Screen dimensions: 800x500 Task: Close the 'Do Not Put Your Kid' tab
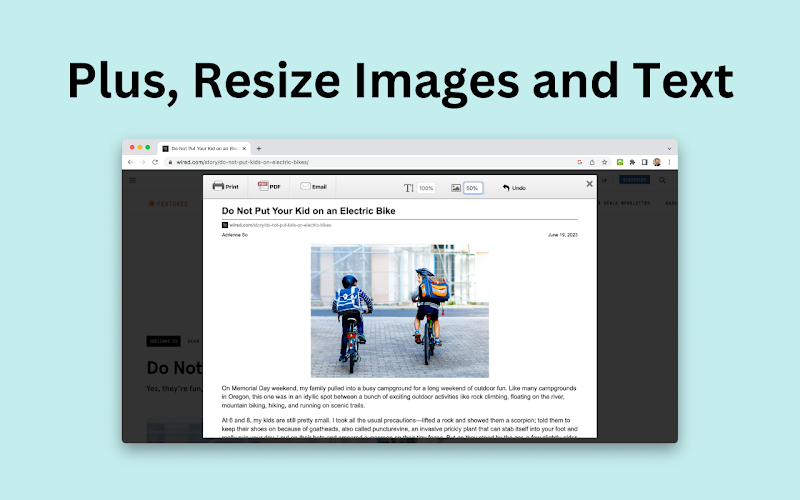pos(244,148)
